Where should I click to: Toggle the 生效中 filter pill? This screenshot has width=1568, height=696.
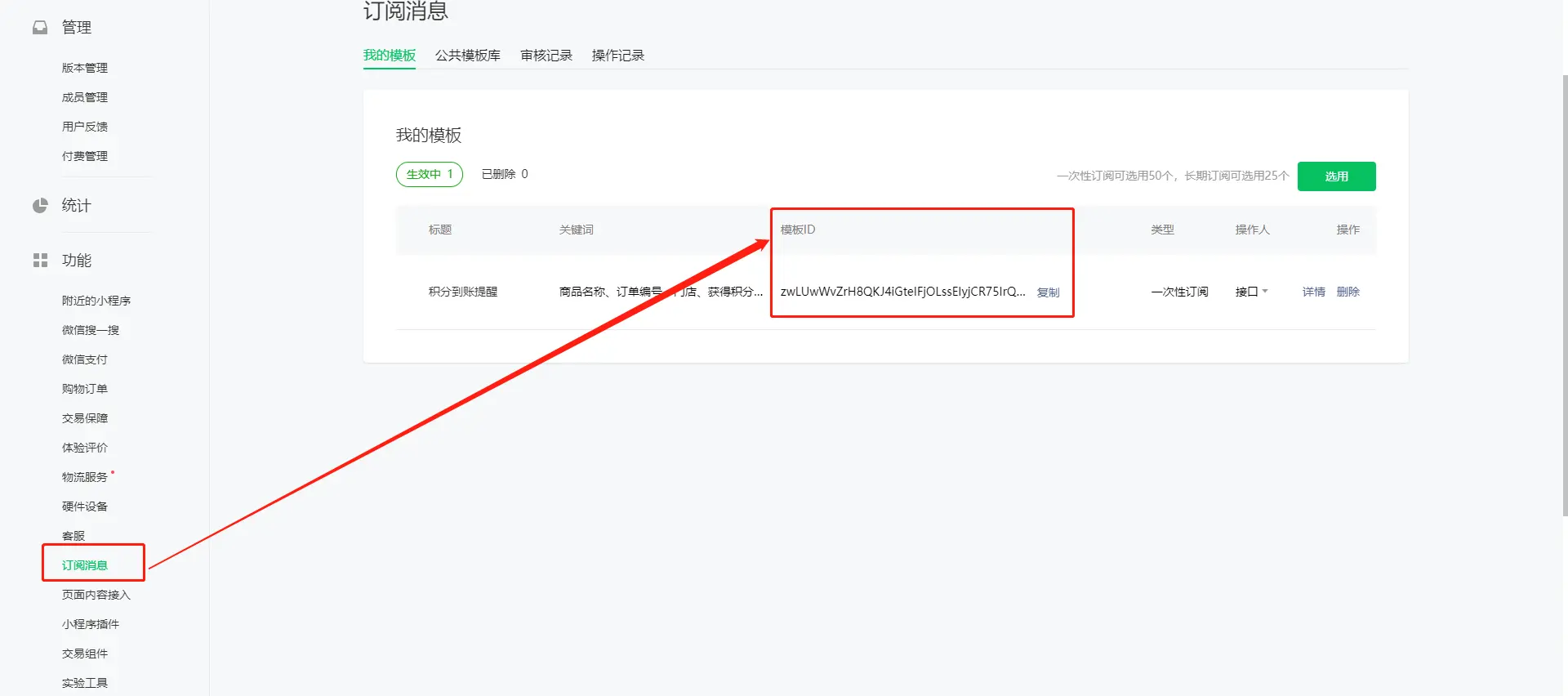[x=430, y=174]
